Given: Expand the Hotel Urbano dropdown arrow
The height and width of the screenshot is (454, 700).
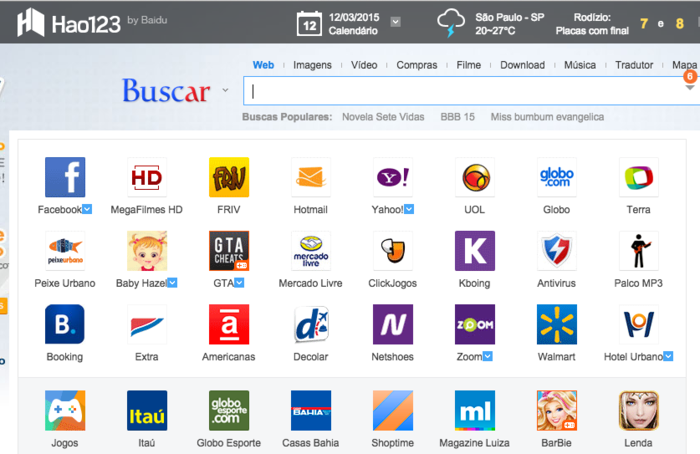Looking at the screenshot, I should (668, 356).
